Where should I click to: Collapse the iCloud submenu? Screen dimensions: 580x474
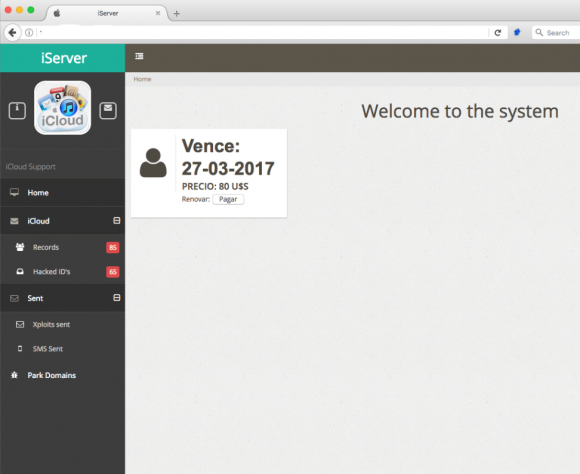click(117, 221)
